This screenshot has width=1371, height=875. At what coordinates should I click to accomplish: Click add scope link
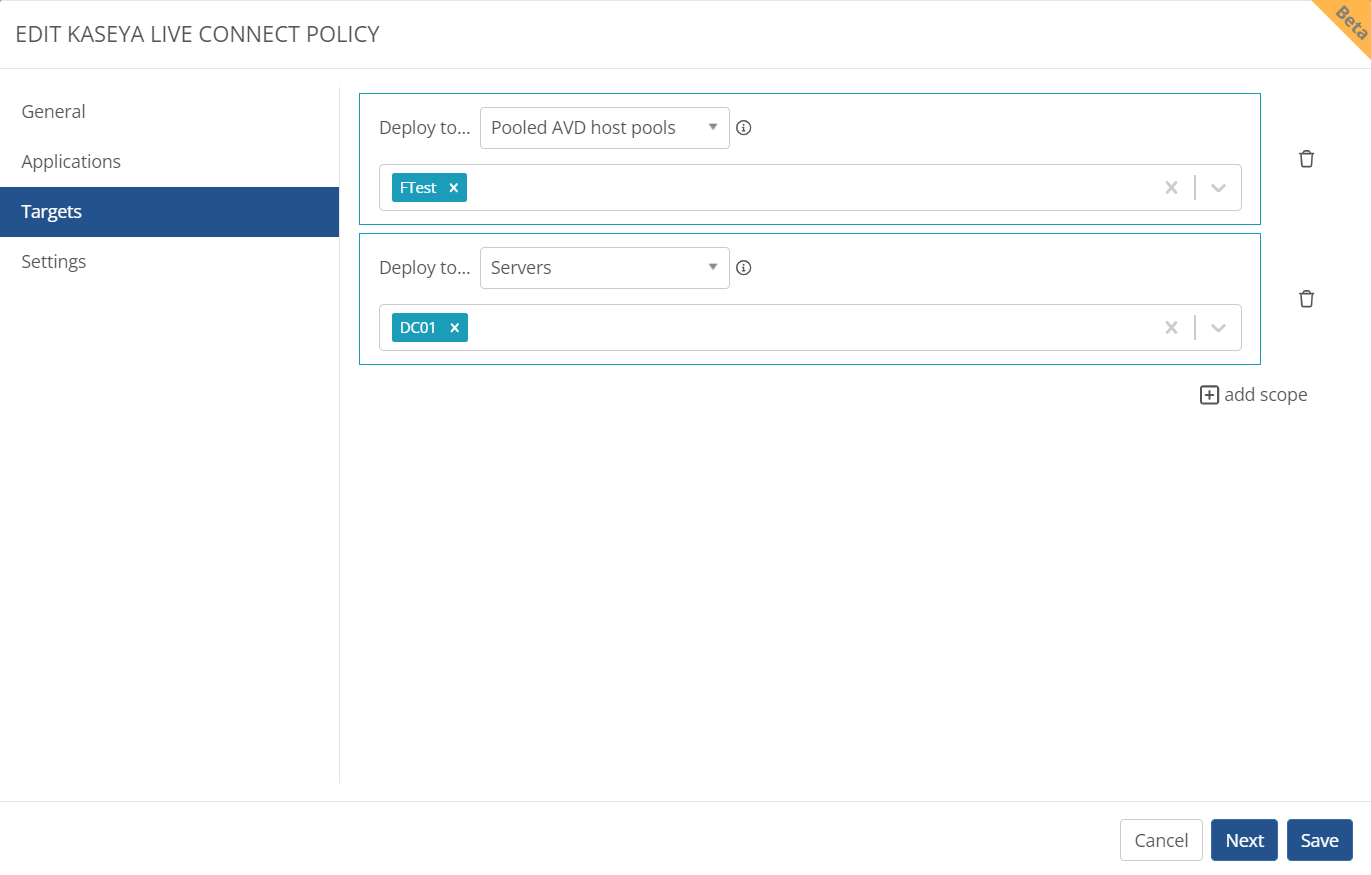[x=1254, y=395]
